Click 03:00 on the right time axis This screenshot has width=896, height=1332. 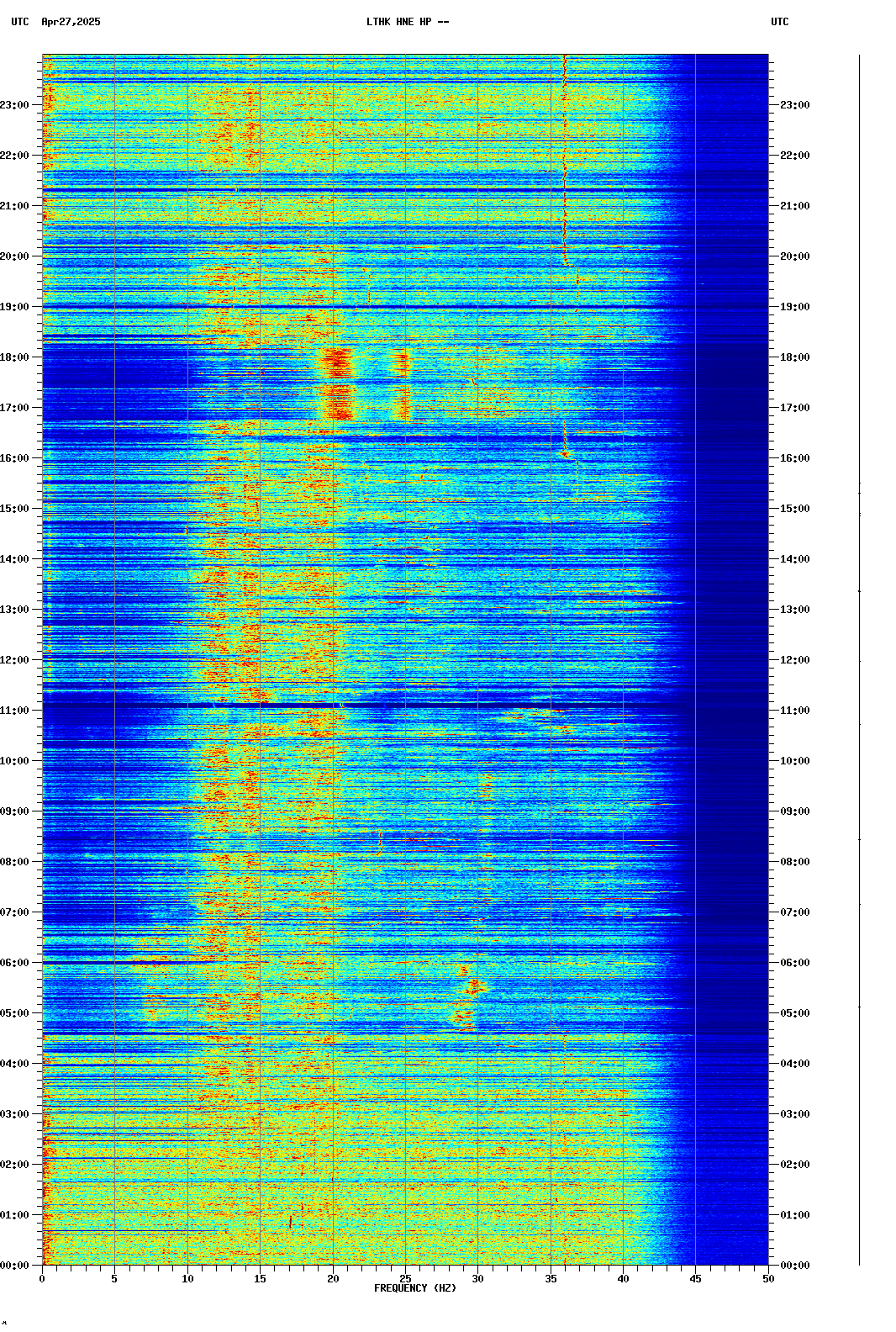[795, 1114]
